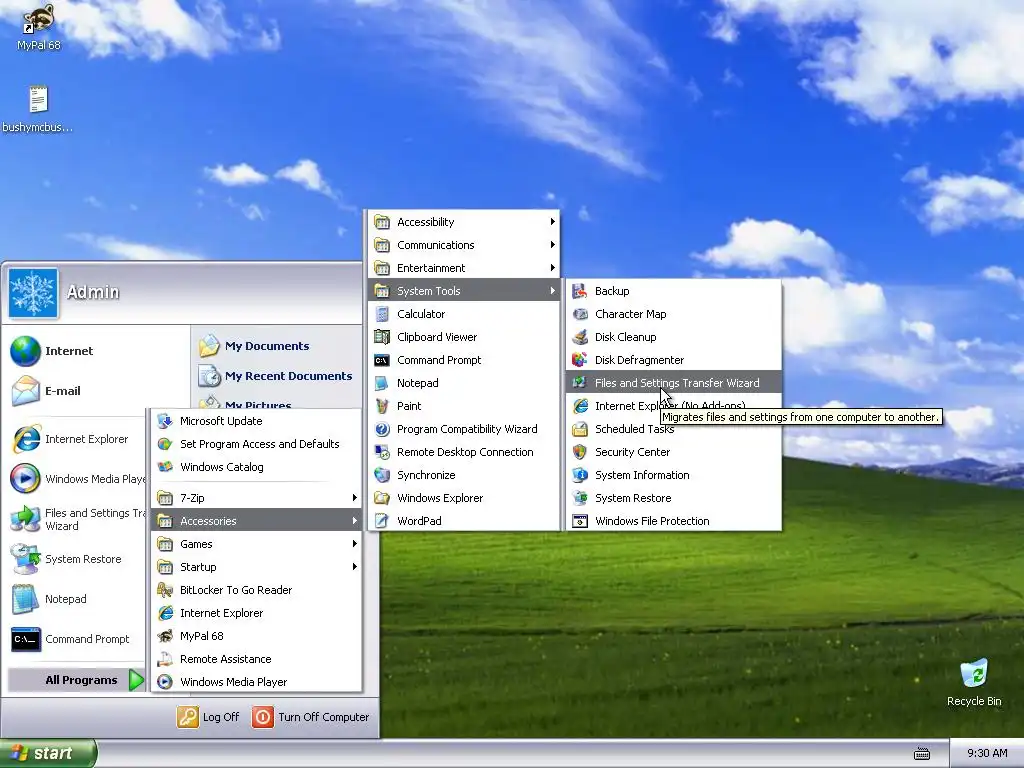This screenshot has width=1024, height=768.
Task: Click the Backup icon in System Tools
Action: pyautogui.click(x=580, y=291)
